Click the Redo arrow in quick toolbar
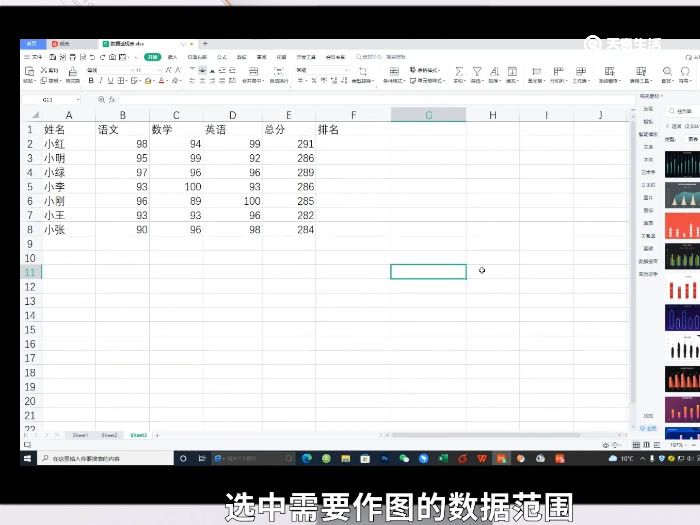The height and width of the screenshot is (525, 700). coord(102,57)
